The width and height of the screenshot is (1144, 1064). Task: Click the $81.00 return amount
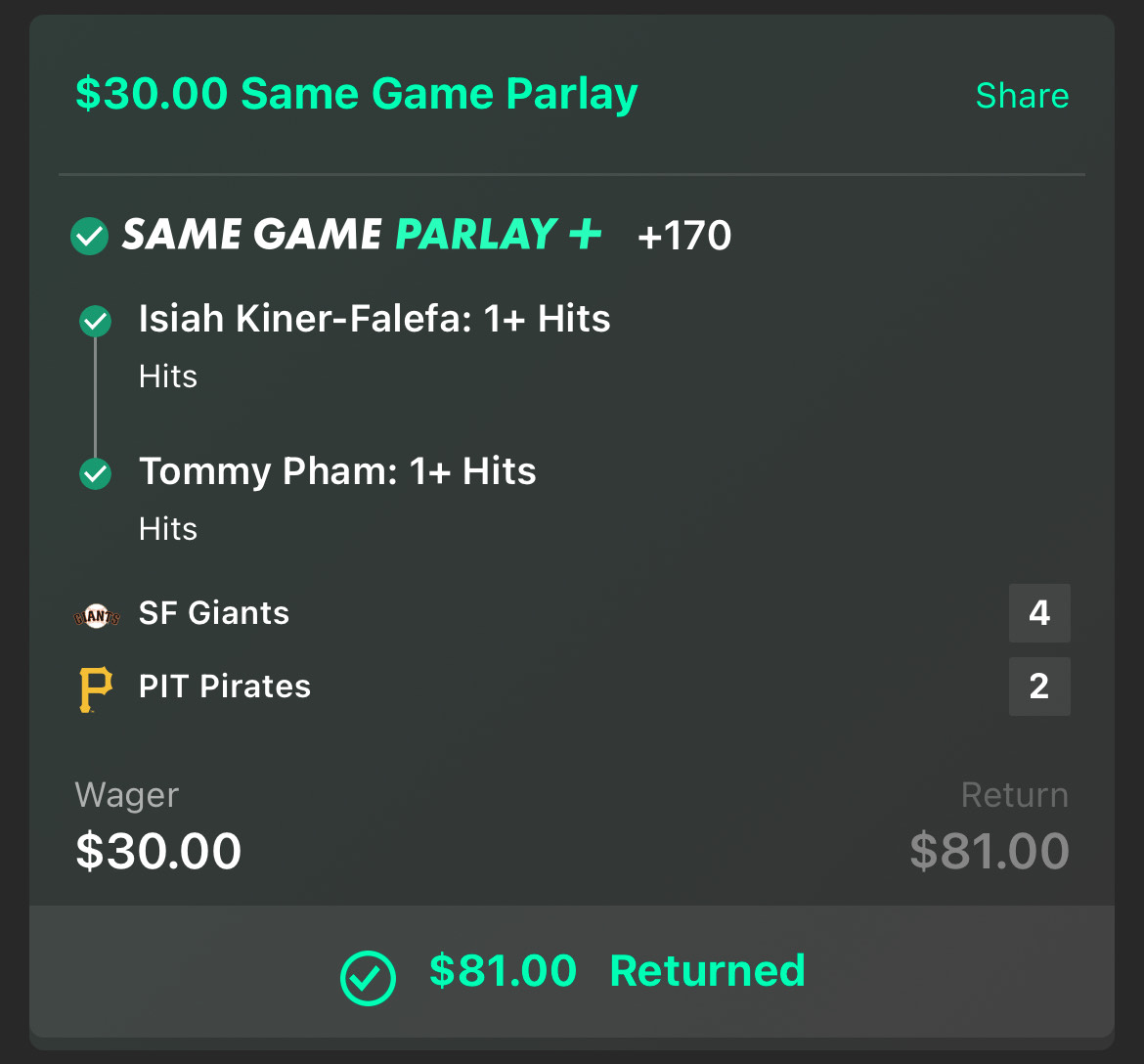[990, 851]
